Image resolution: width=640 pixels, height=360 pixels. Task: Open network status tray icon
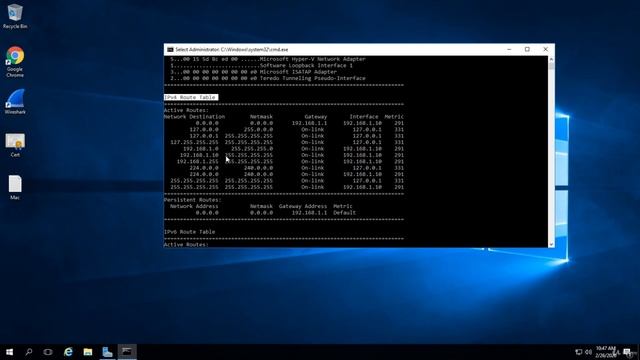point(578,352)
